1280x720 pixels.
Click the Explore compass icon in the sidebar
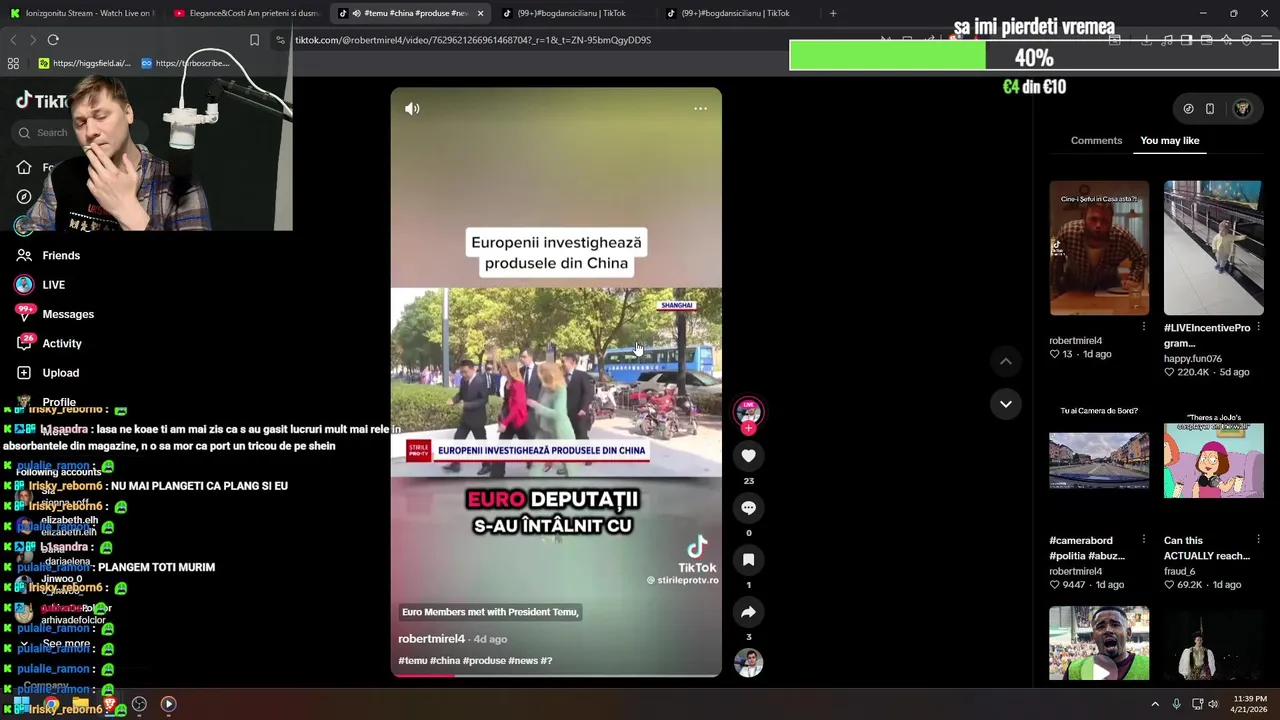24,197
